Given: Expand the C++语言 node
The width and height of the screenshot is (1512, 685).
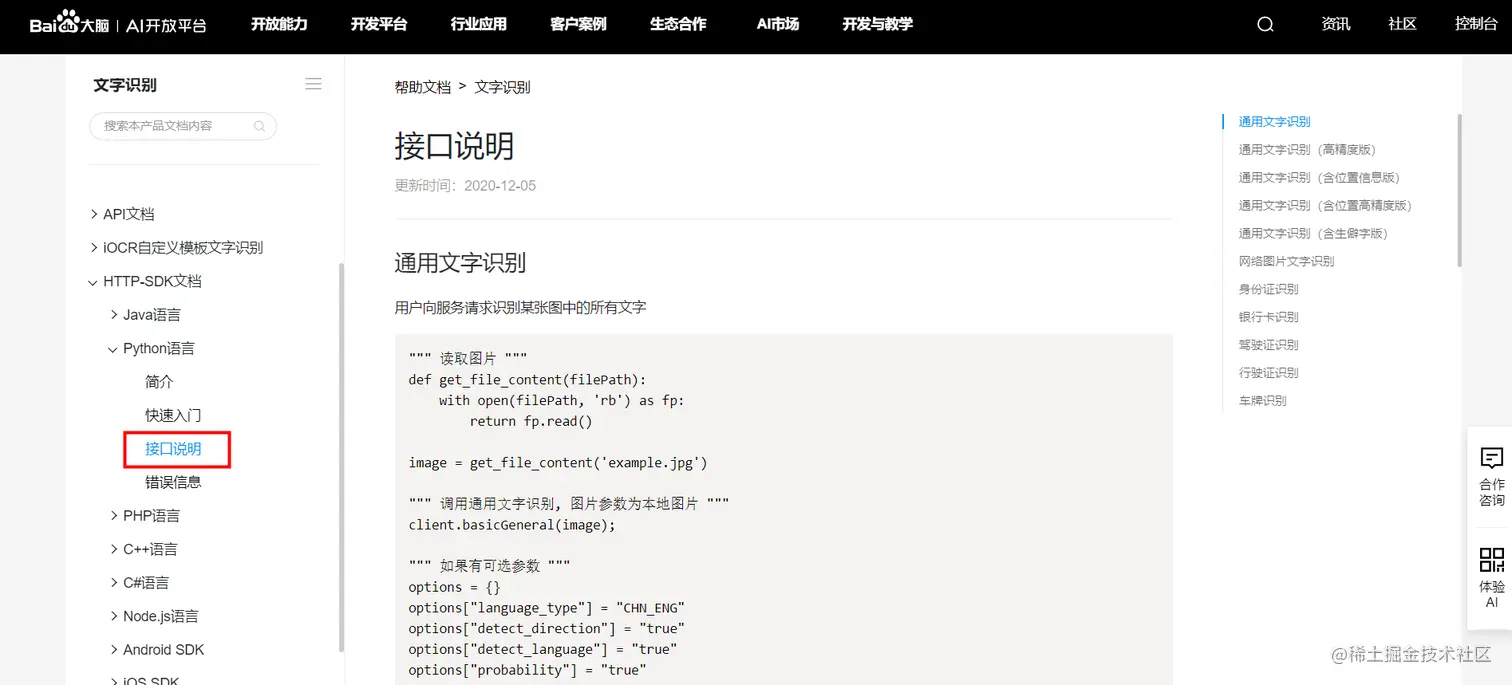Looking at the screenshot, I should click(114, 549).
